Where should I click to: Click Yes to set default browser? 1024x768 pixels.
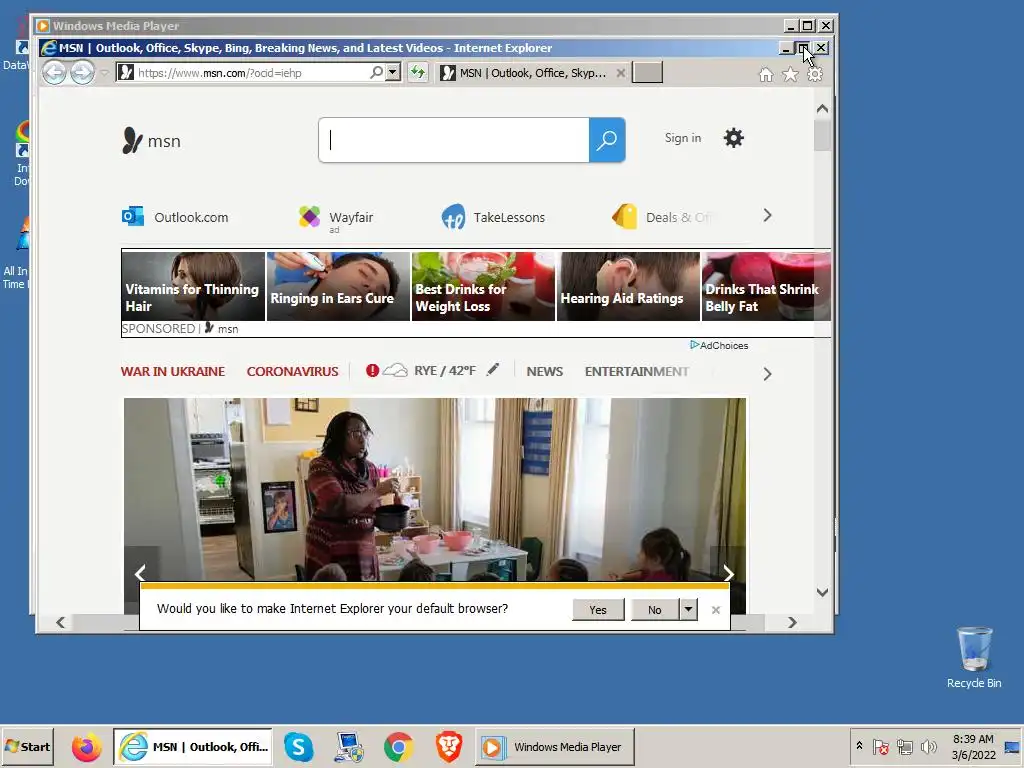pyautogui.click(x=598, y=609)
